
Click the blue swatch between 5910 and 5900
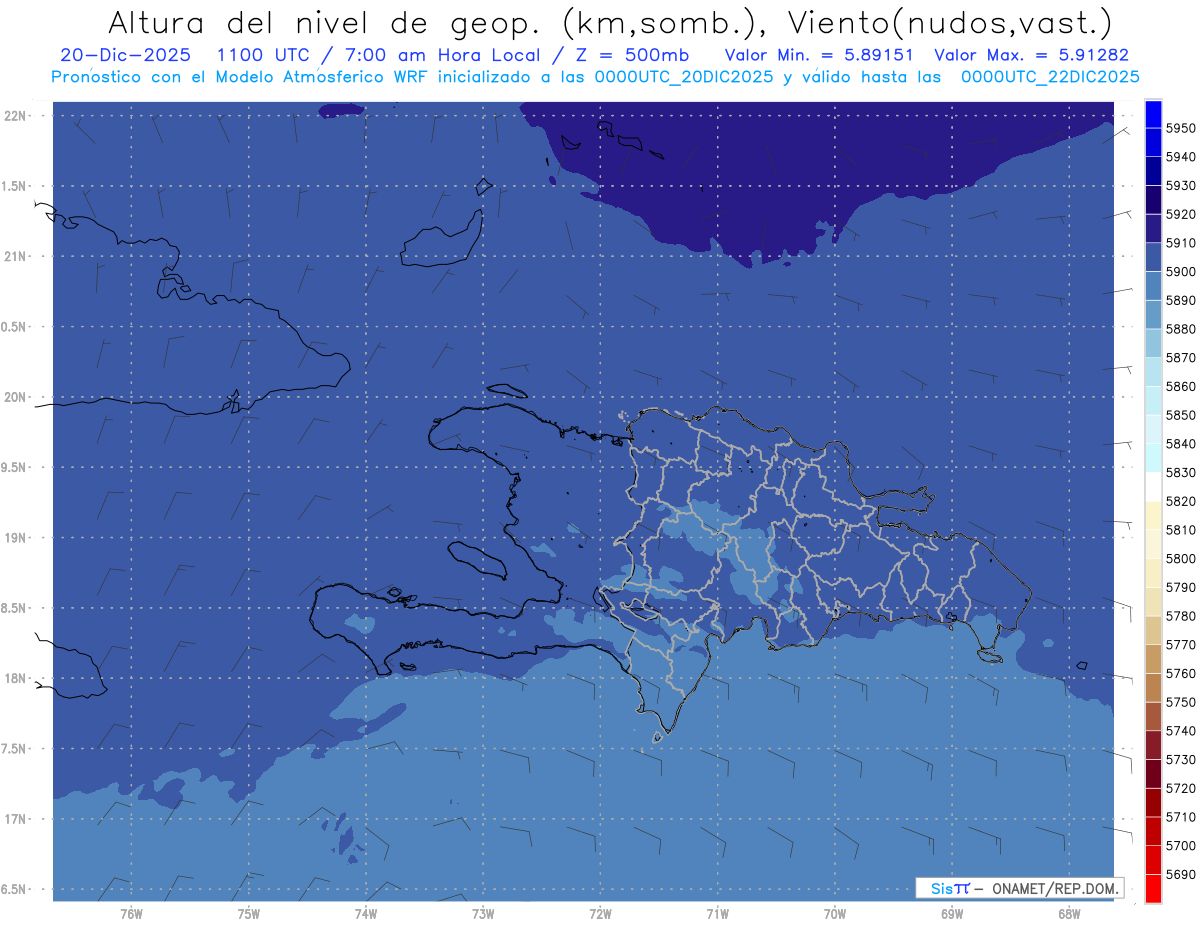coord(1153,258)
